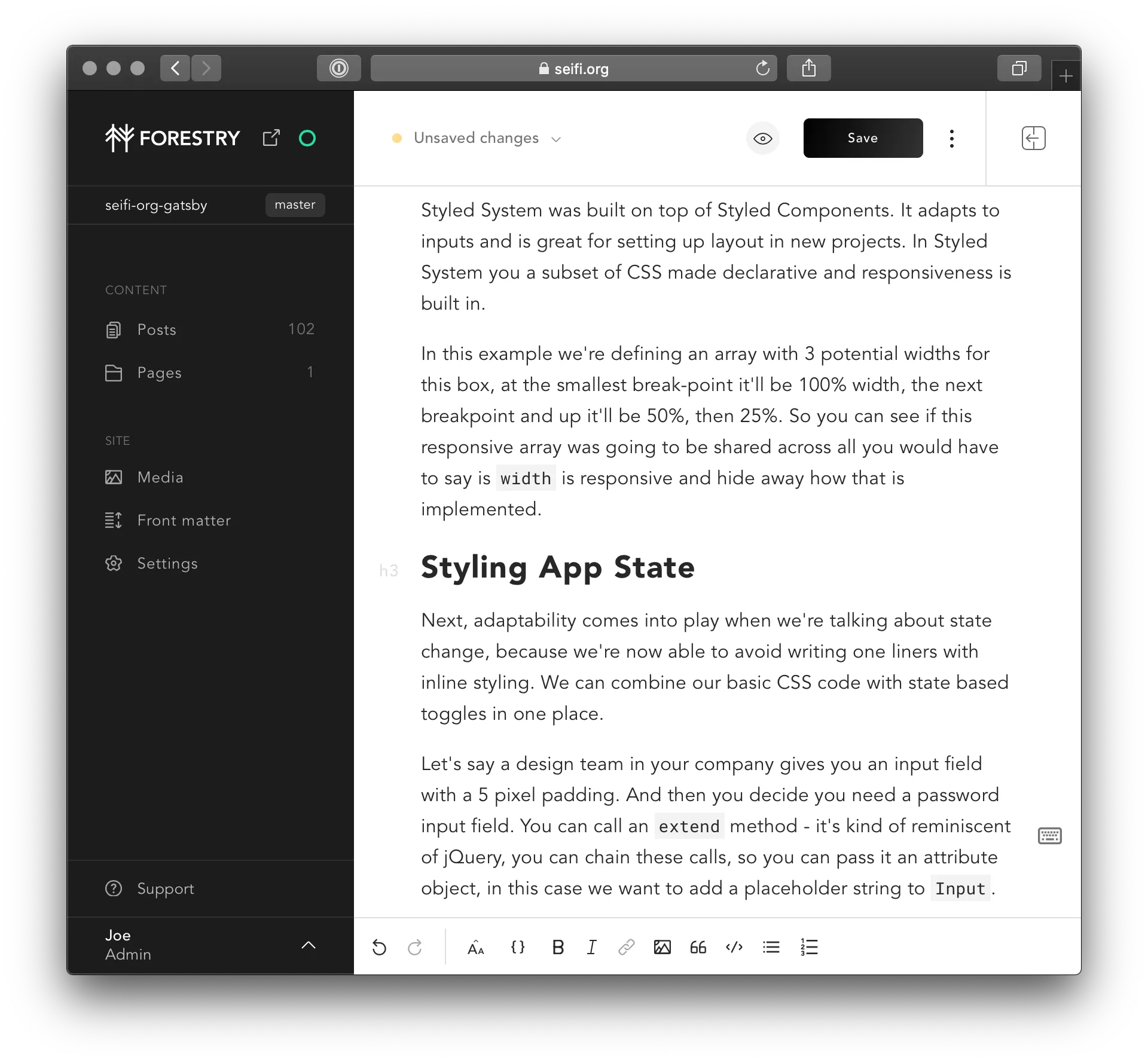The height and width of the screenshot is (1063, 1148).
Task: Click the curly braces snippet icon
Action: tap(518, 948)
